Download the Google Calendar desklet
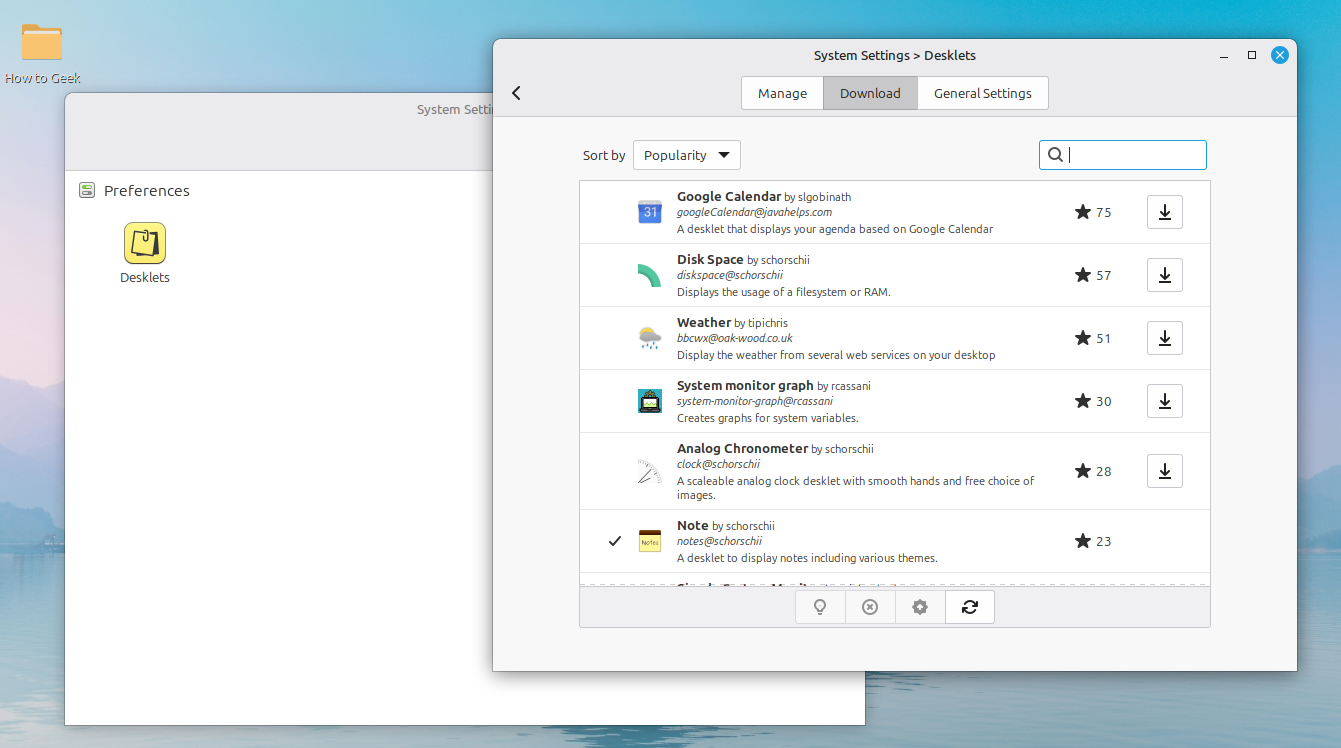Viewport: 1341px width, 748px height. 1164,212
